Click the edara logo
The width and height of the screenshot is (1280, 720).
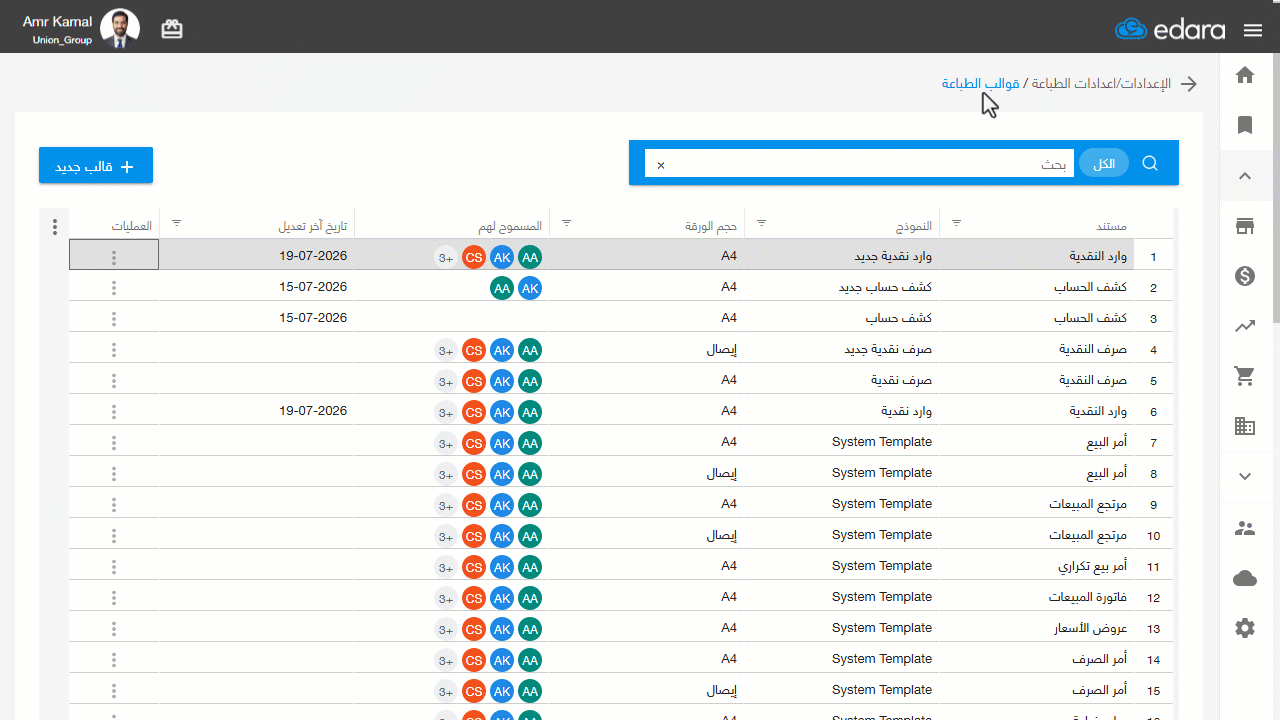[x=1170, y=30]
